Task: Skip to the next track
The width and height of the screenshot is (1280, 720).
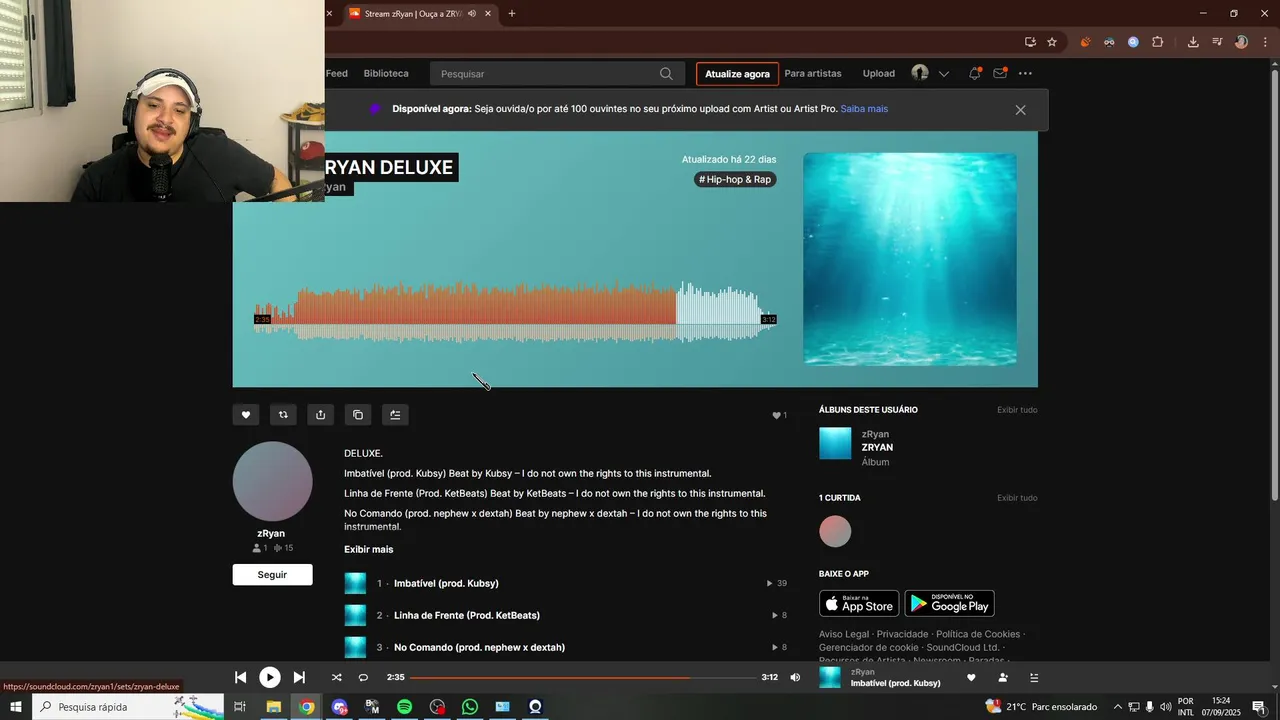Action: pos(299,677)
